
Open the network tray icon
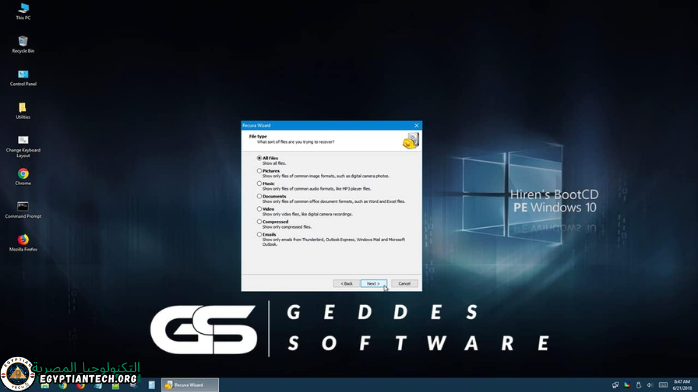(615, 385)
